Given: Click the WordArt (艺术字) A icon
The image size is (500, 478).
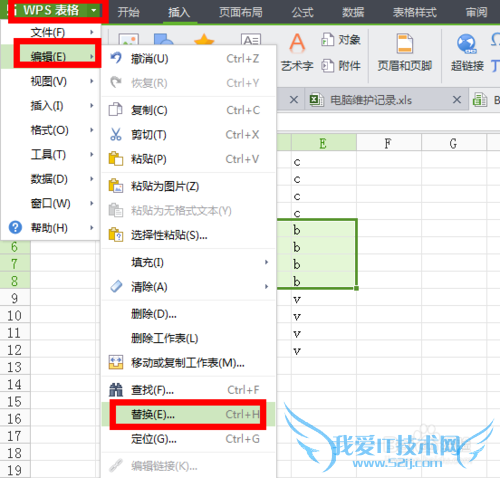Looking at the screenshot, I should (297, 43).
